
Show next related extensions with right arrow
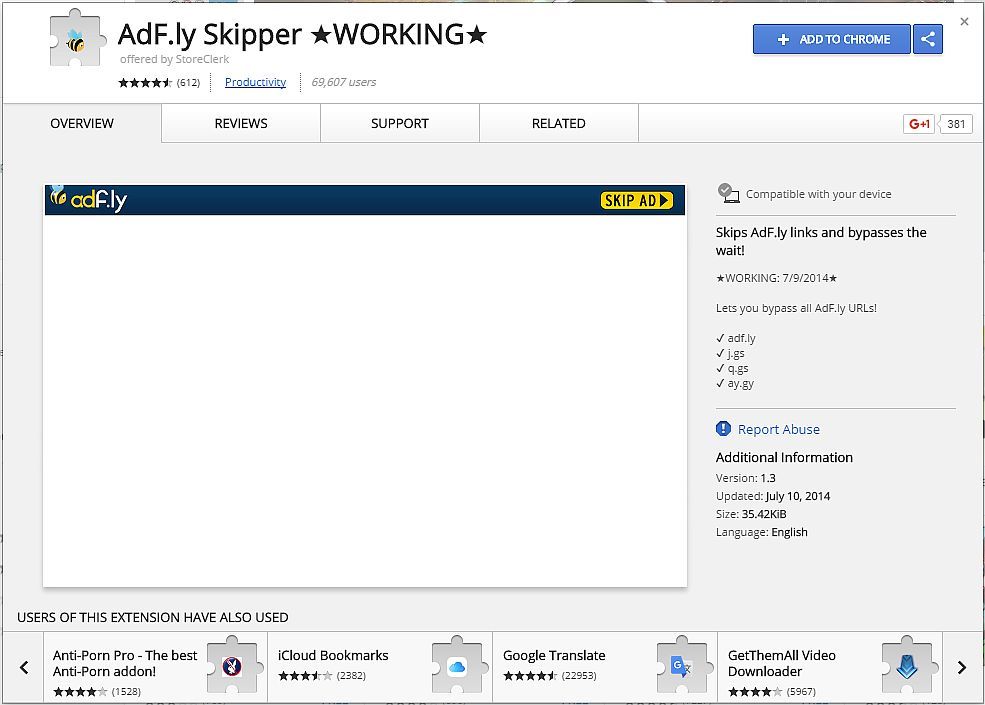coord(962,667)
